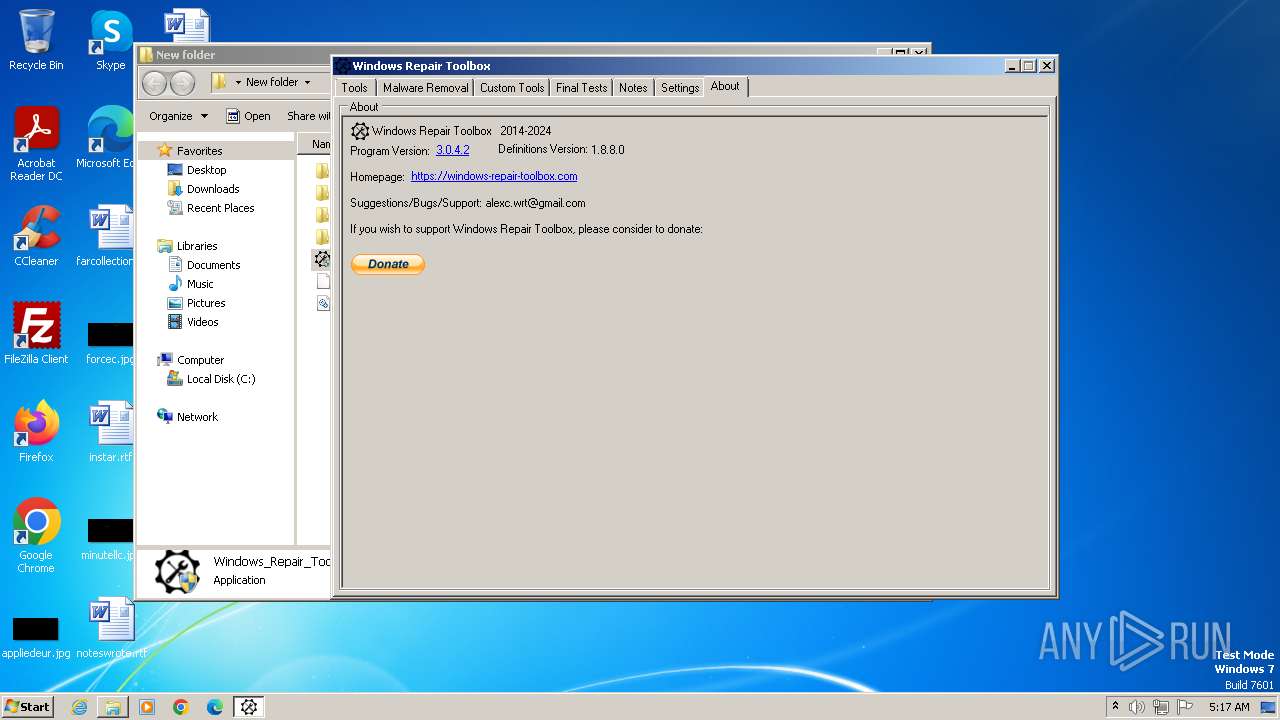The image size is (1280, 720).
Task: Open appliedeur.jpg desktop file
Action: tap(36, 636)
